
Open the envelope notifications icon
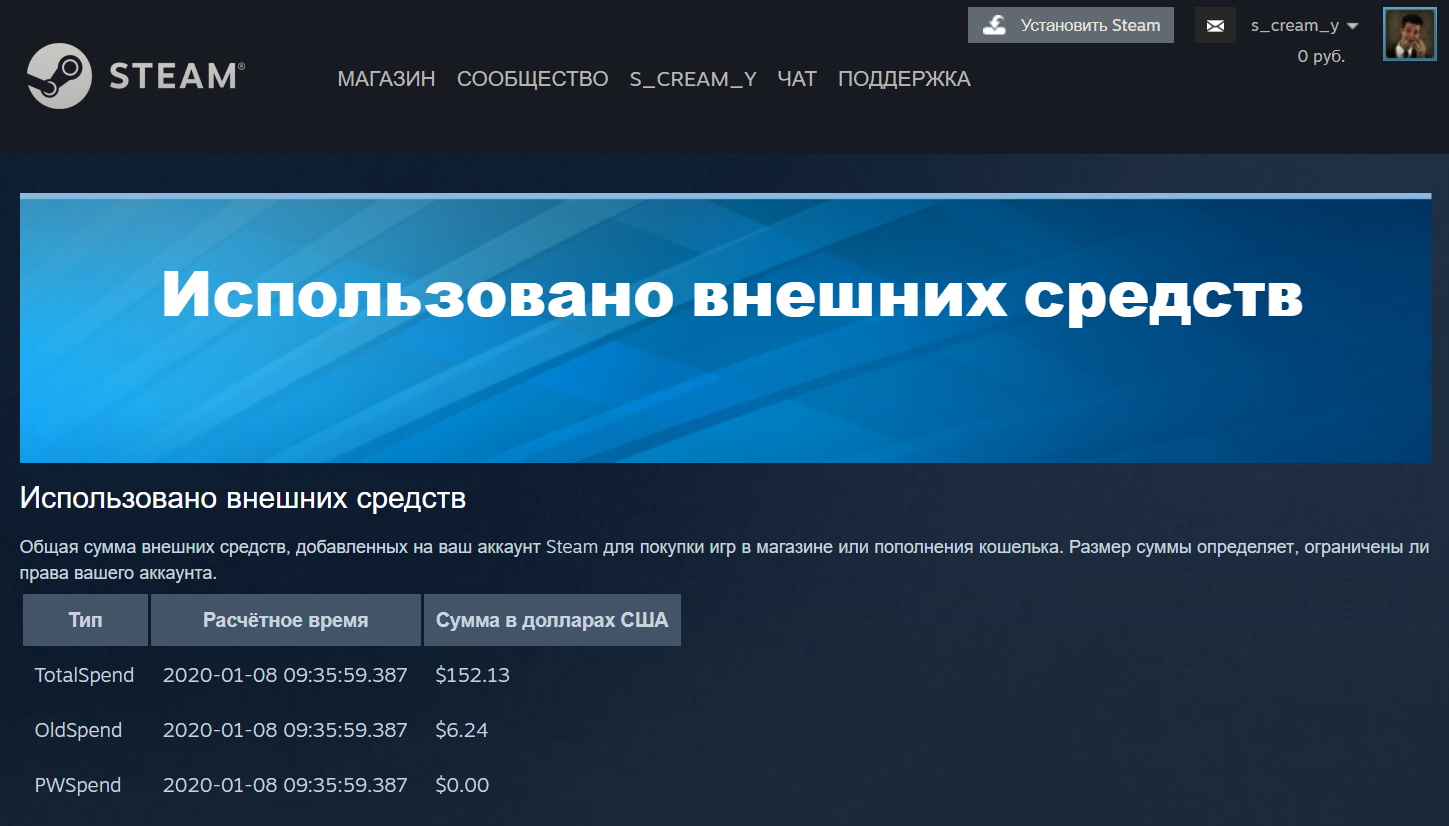point(1215,26)
